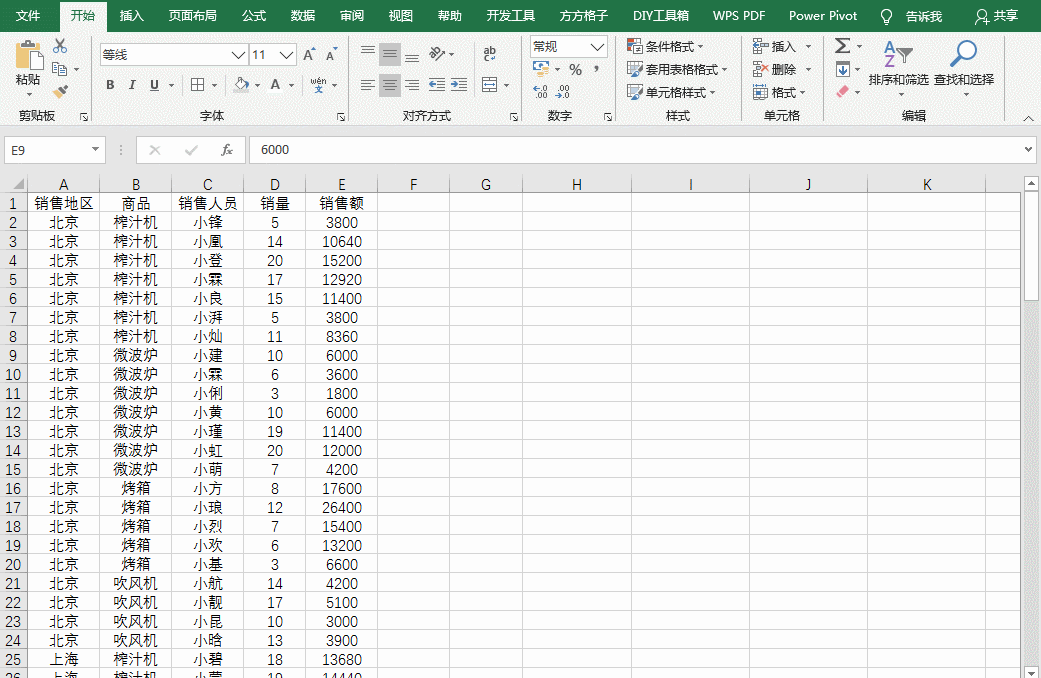Apply comma style
The width and height of the screenshot is (1041, 678).
click(x=596, y=69)
